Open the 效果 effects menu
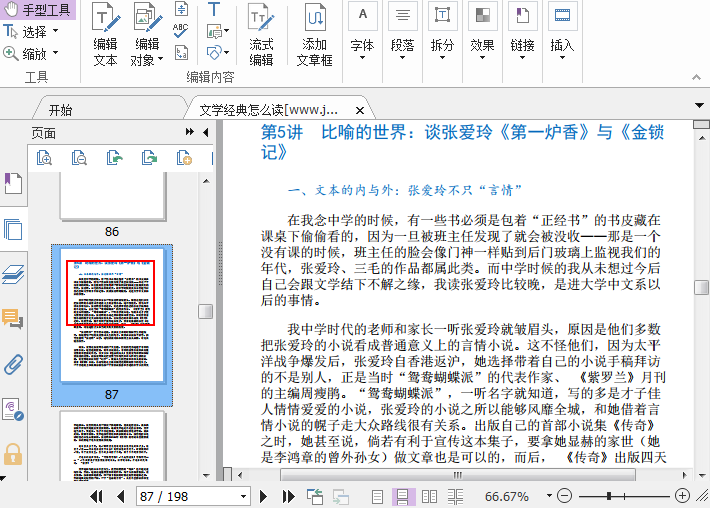 coord(482,32)
